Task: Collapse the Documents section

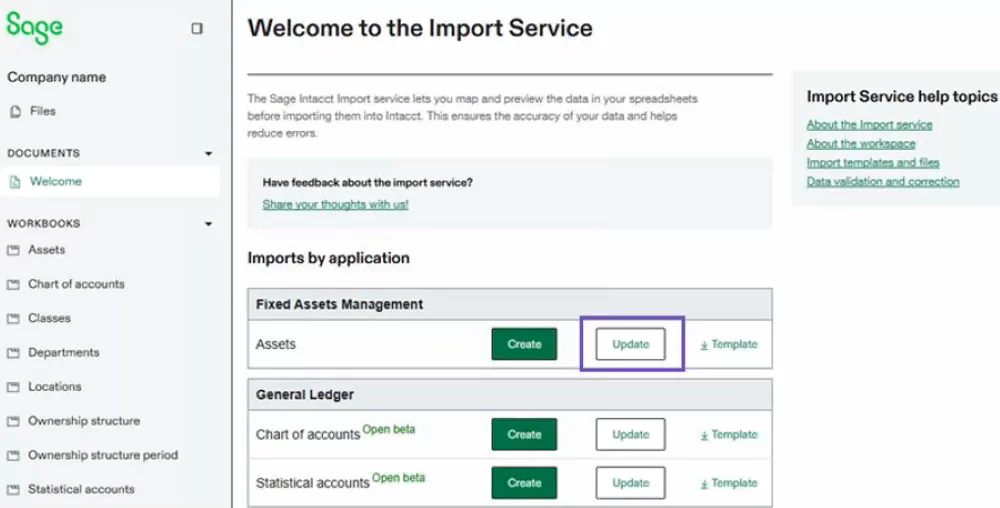Action: point(208,154)
